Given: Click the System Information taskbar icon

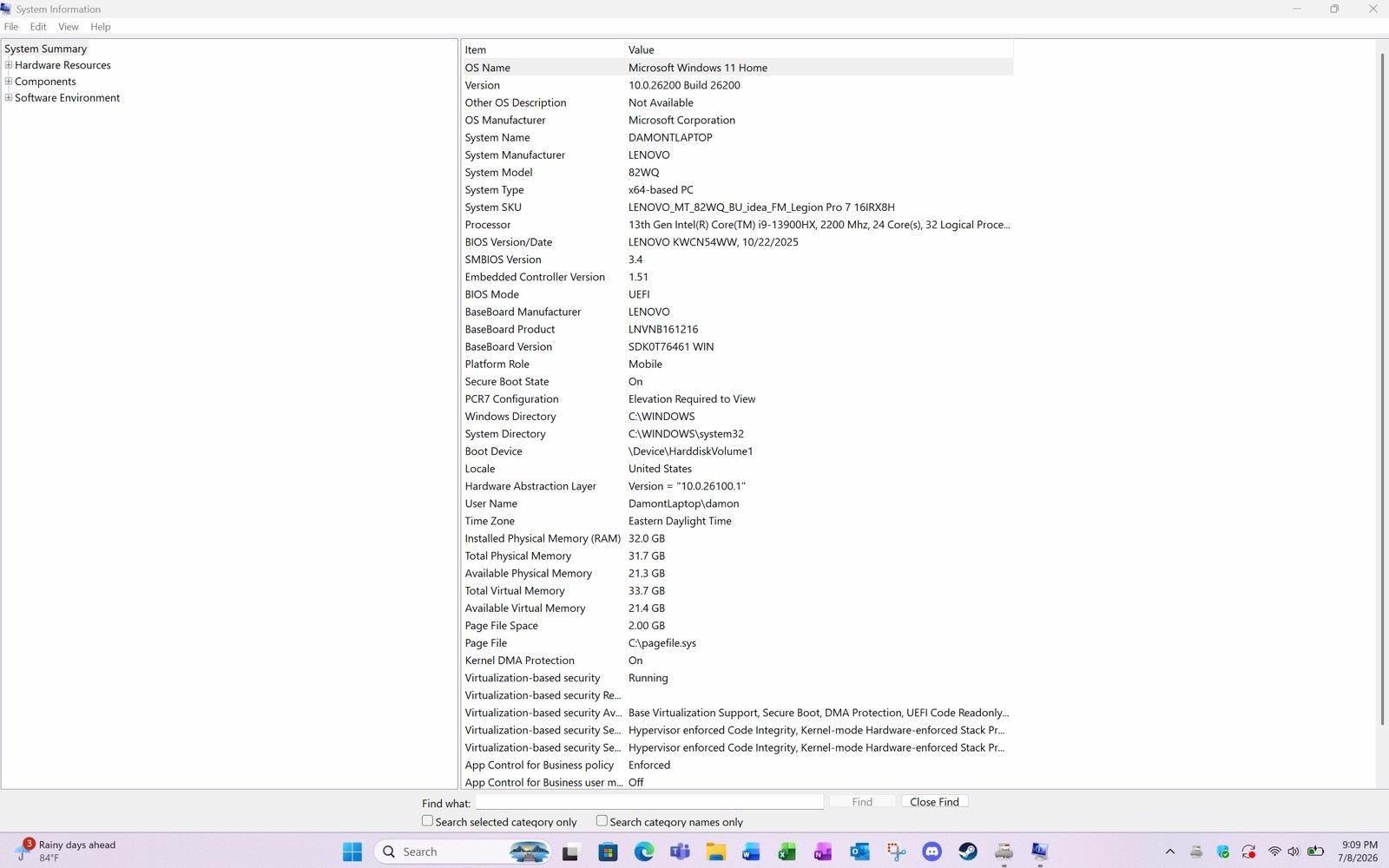Looking at the screenshot, I should coord(1039,852).
